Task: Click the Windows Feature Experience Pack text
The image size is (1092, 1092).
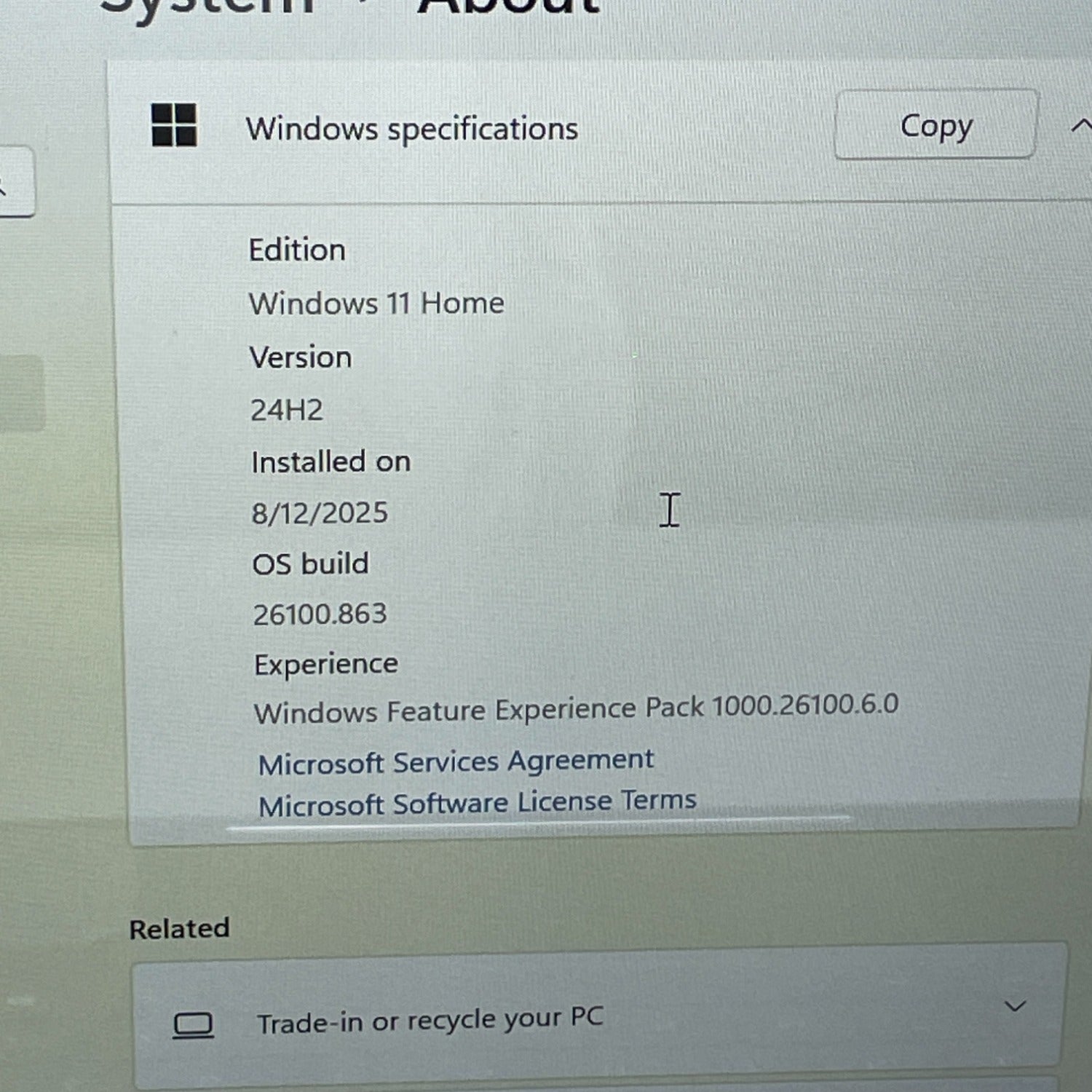Action: click(575, 708)
